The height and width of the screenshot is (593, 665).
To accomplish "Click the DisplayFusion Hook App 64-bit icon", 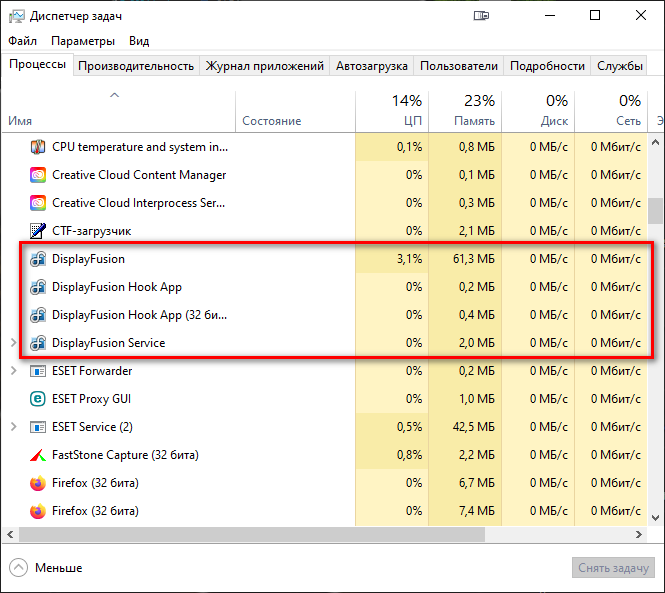I will 38,287.
